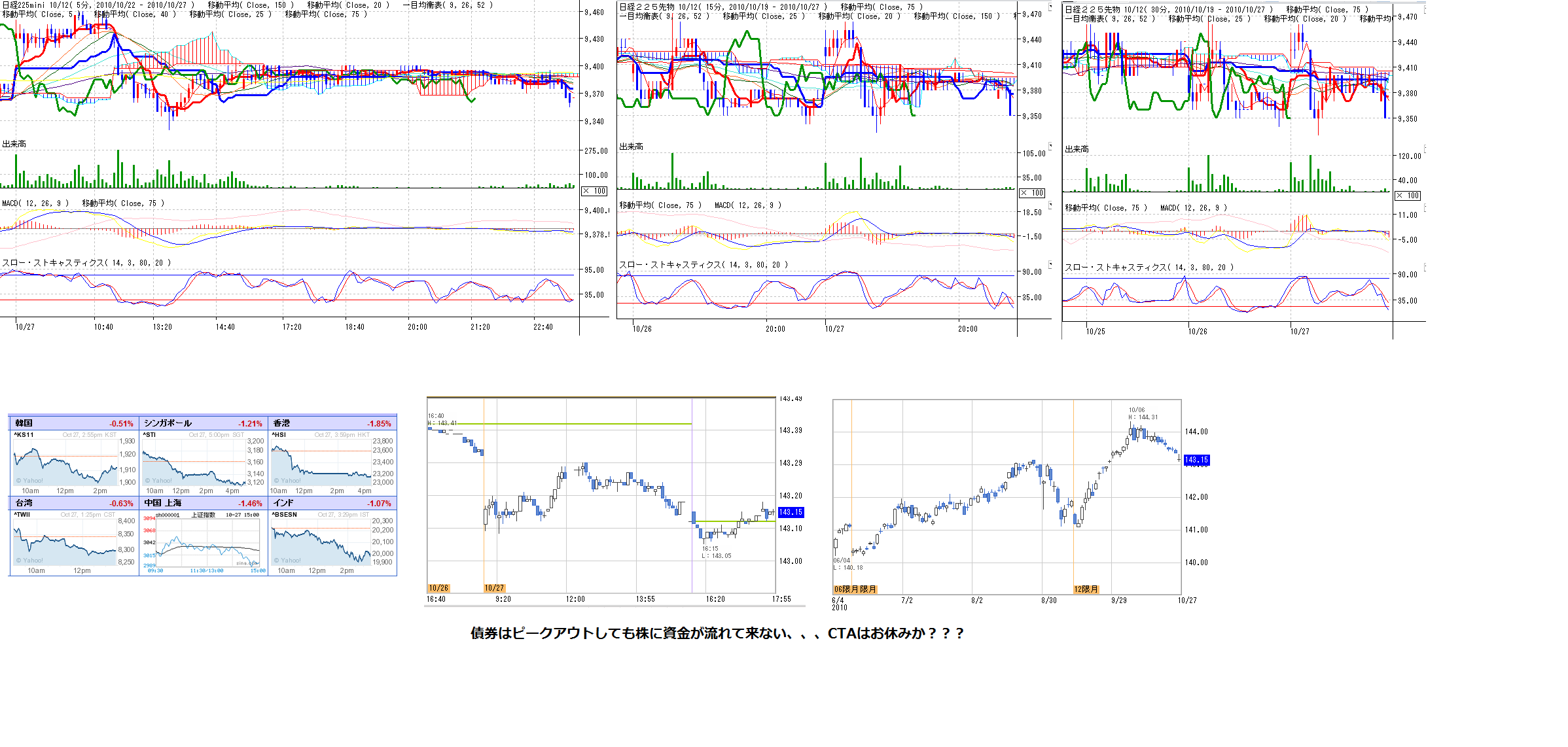The height and width of the screenshot is (747, 1568).
Task: Click the ×100 box on 5-minute chart
Action: point(595,191)
